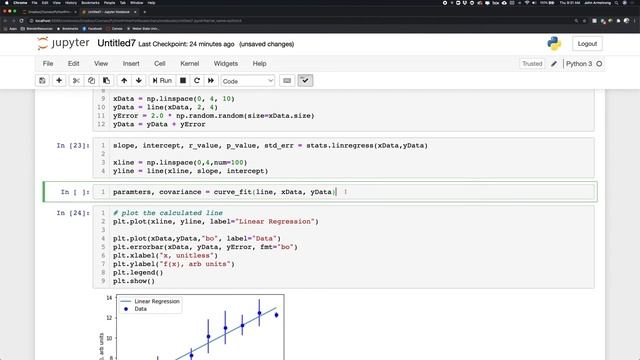
Task: Click the pencil edit mode icon
Action: pos(554,64)
